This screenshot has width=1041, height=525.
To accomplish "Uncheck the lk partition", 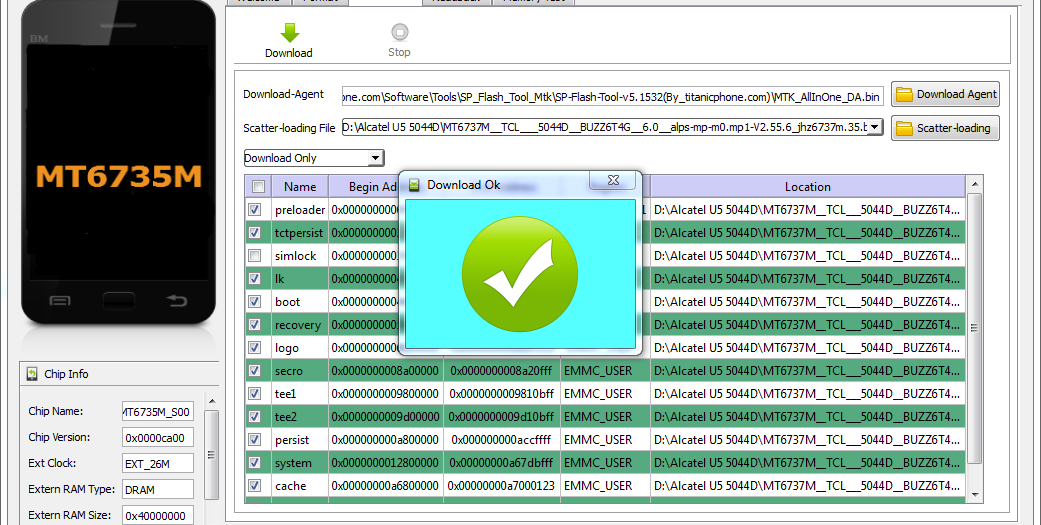I will click(254, 279).
